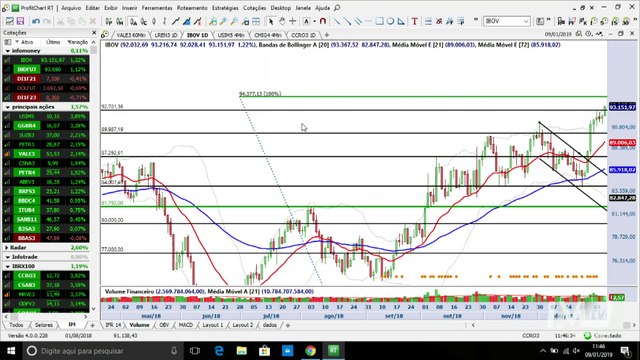This screenshot has height=360, width=640.
Task: Open the Ferramentas menu
Action: point(157,8)
